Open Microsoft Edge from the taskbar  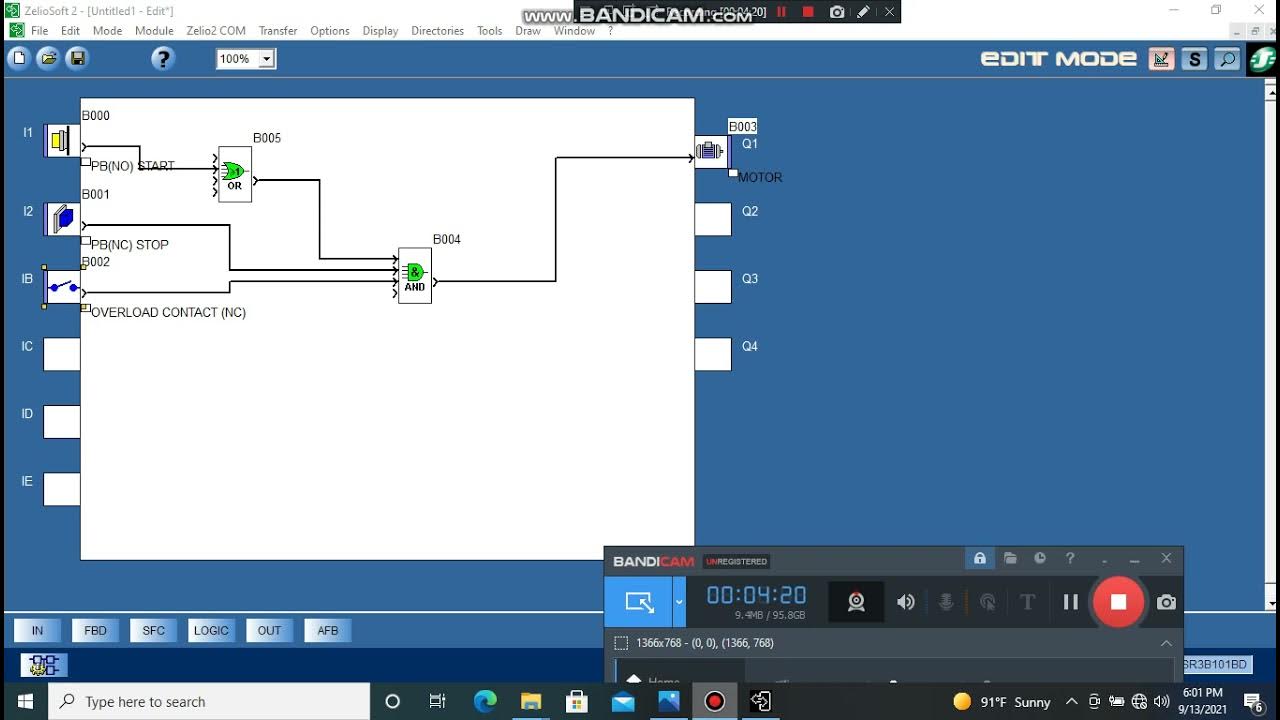click(x=485, y=701)
